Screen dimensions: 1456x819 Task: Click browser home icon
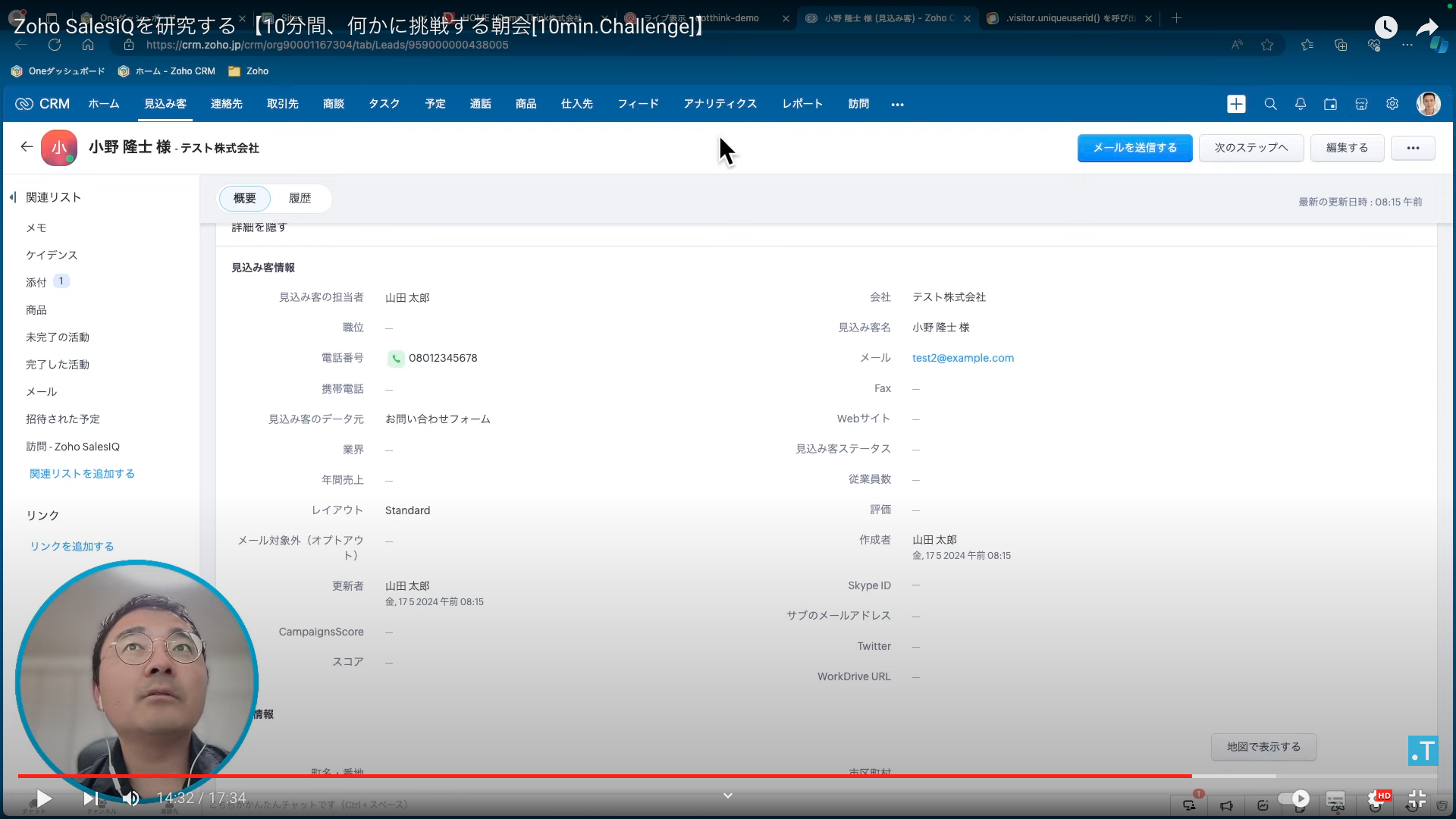pos(88,45)
